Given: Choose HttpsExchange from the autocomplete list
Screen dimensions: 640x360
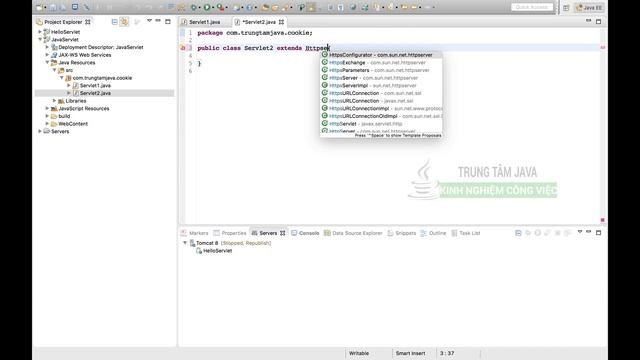Looking at the screenshot, I should (381, 62).
